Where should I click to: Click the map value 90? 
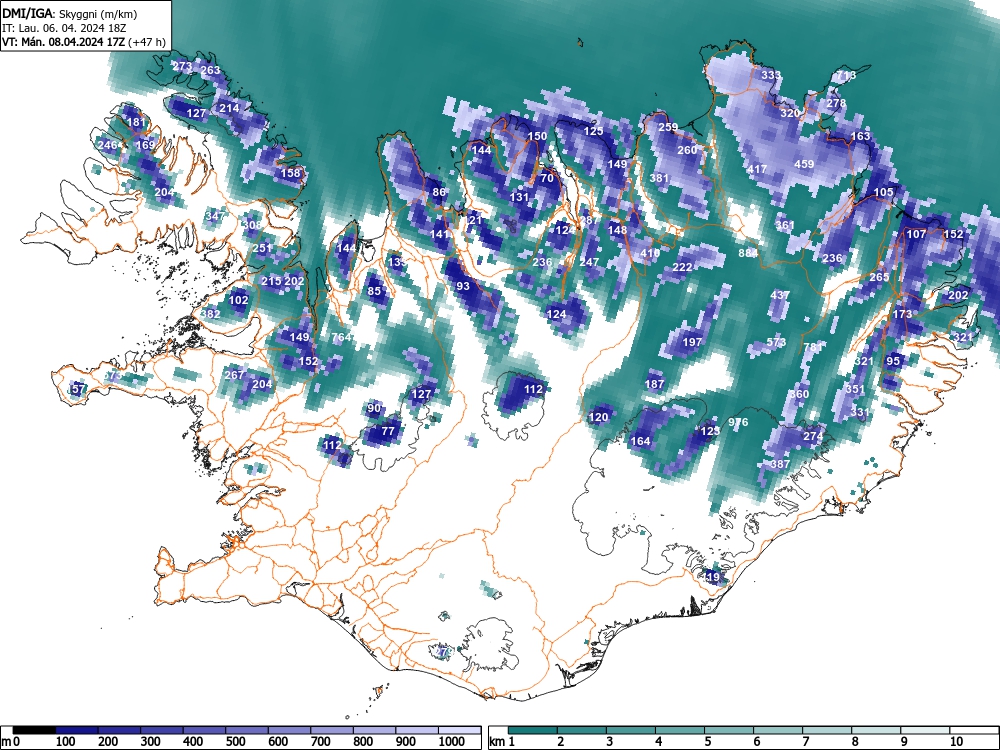point(374,408)
